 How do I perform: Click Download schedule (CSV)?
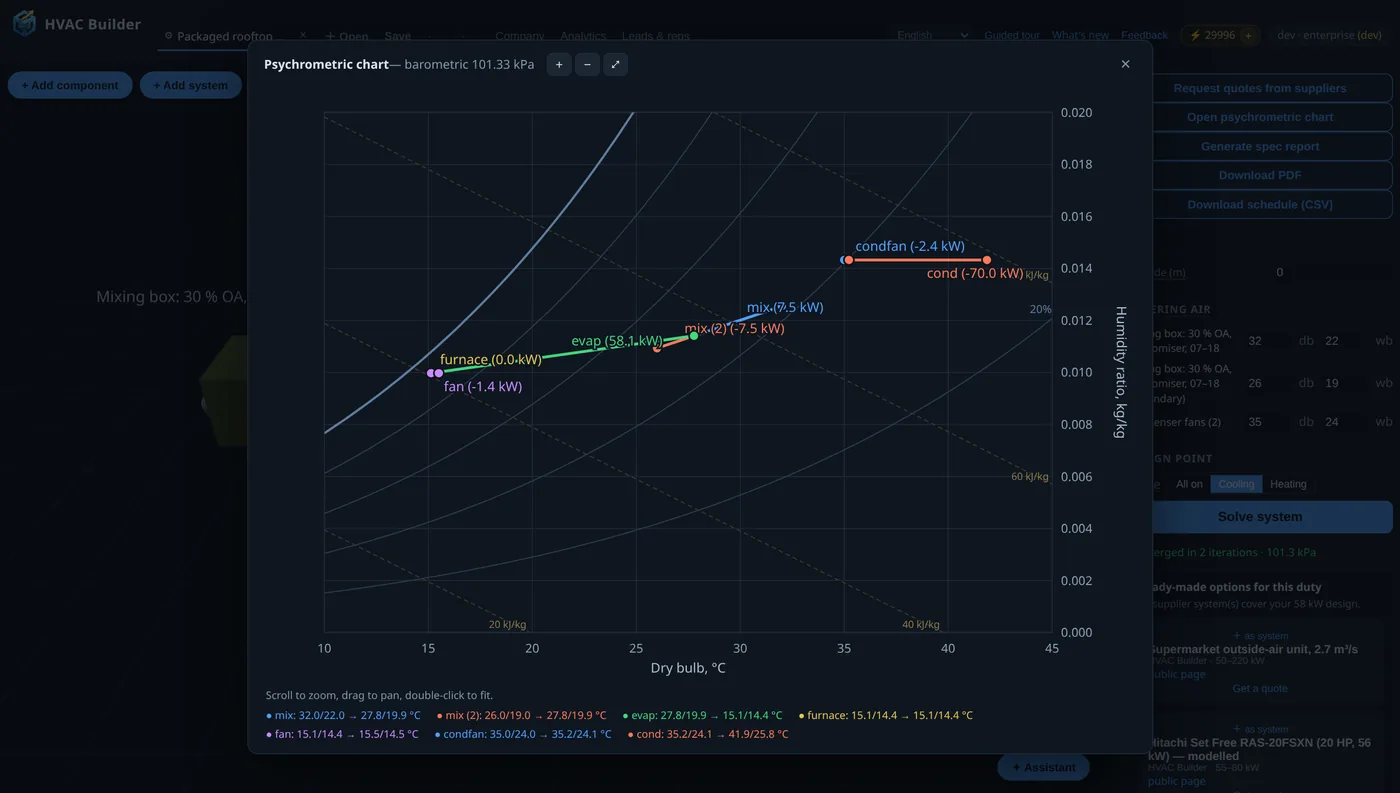click(1260, 204)
